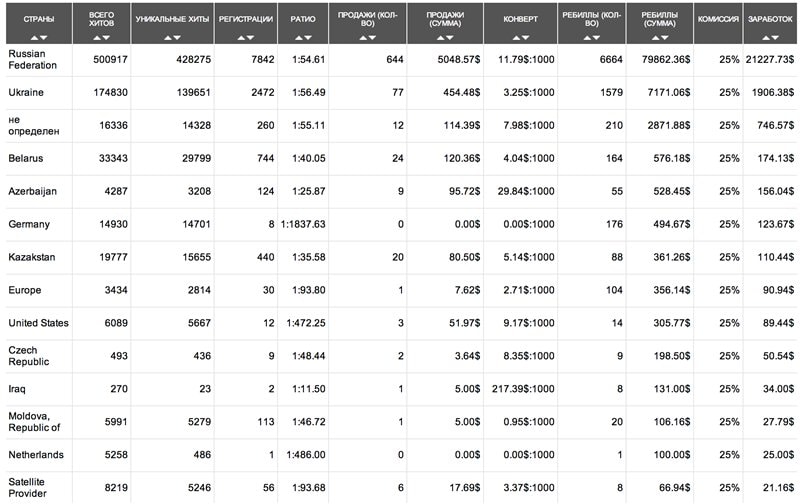Sort descending by Ребиллы (сумма) arrow
The width and height of the screenshot is (800, 504).
[x=664, y=38]
